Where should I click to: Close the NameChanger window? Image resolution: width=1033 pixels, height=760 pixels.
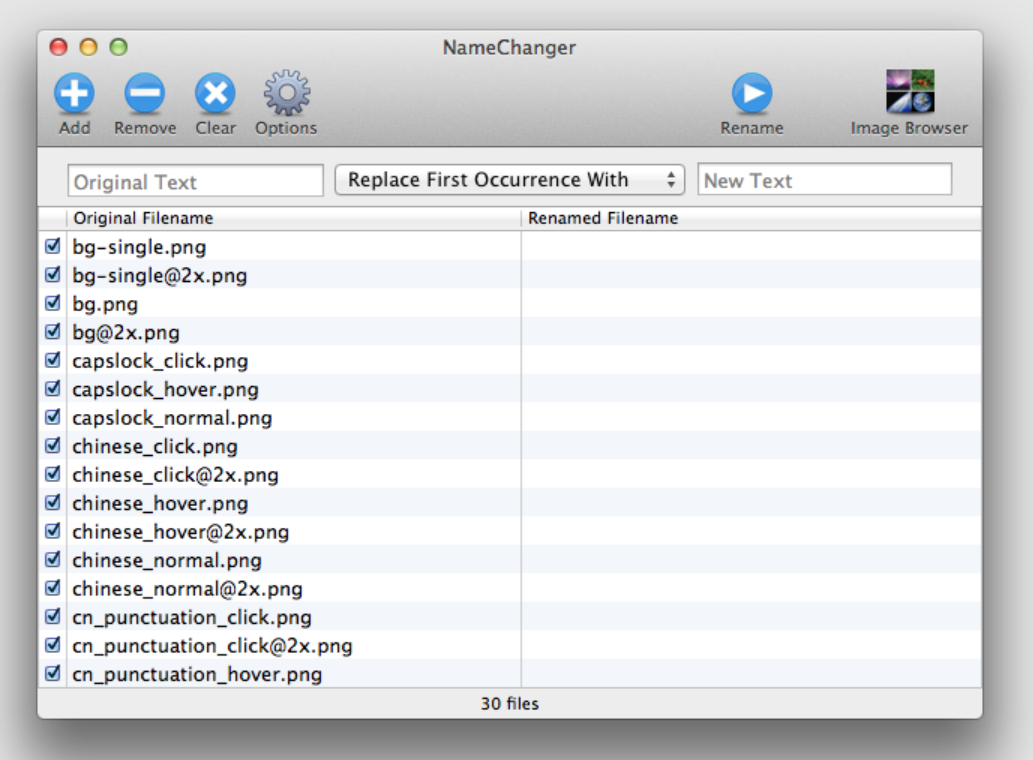pyautogui.click(x=59, y=47)
